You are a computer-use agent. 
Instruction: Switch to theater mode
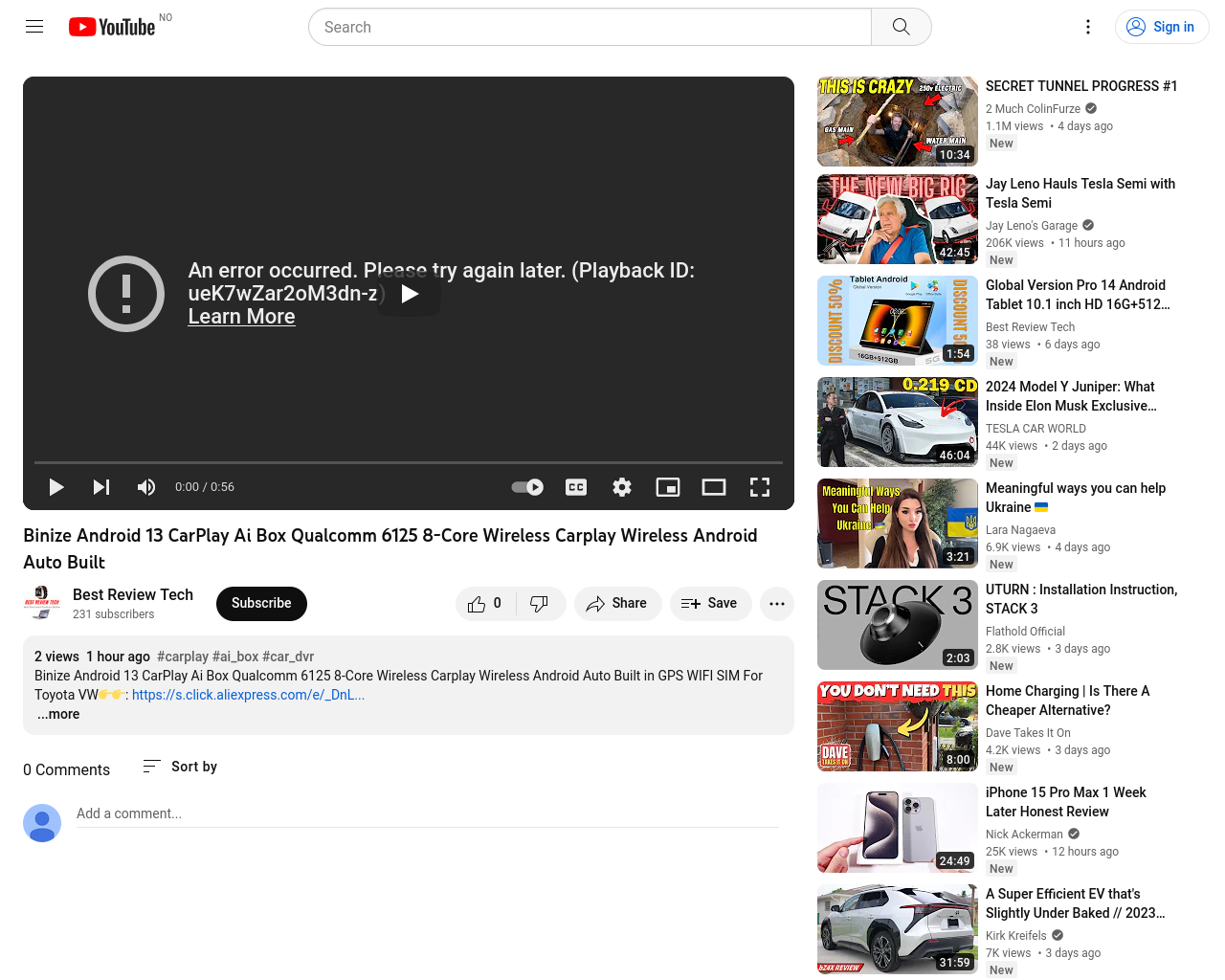[x=714, y=487]
